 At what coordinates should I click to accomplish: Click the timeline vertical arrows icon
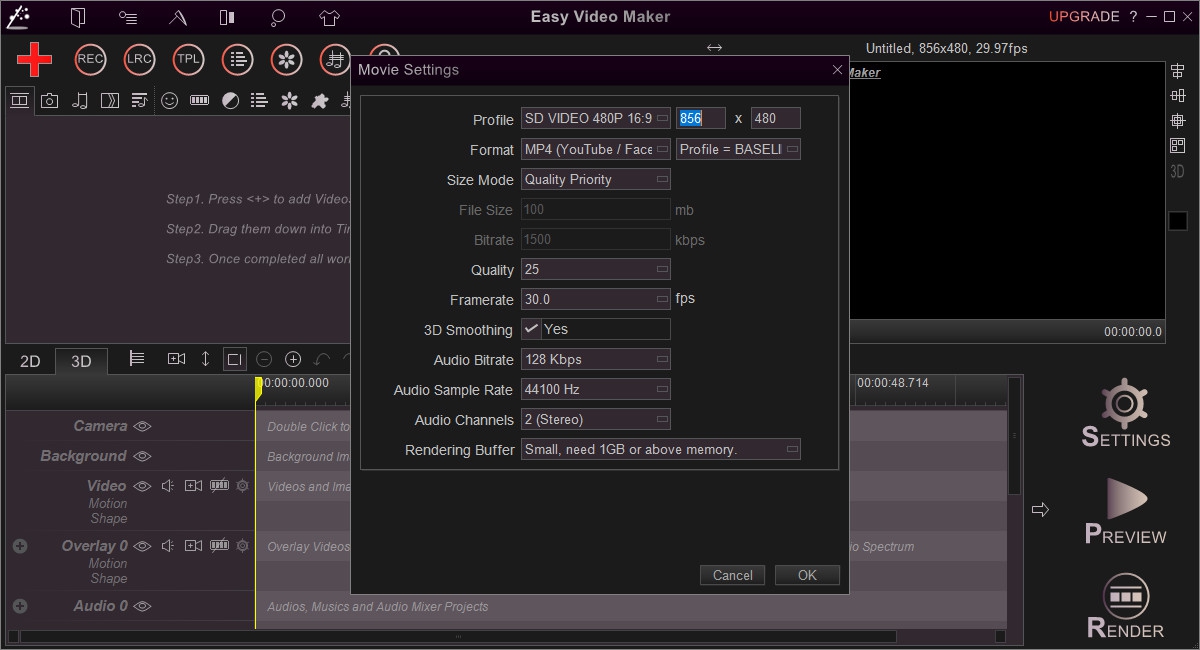coord(205,358)
